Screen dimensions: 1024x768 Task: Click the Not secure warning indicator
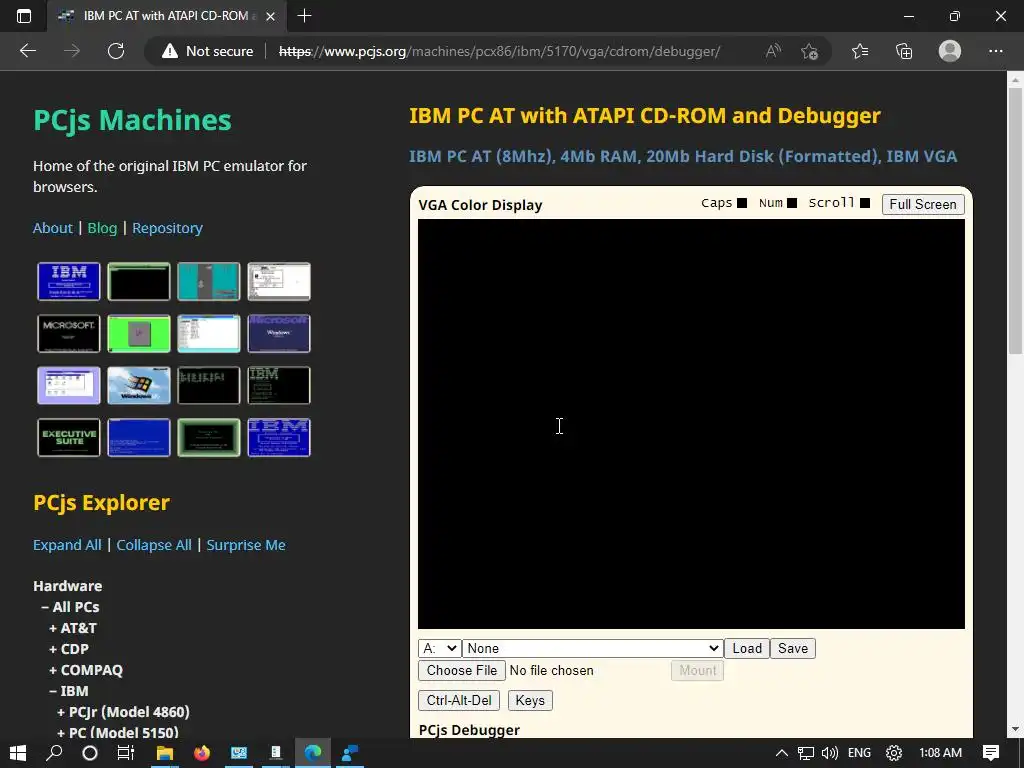point(207,51)
